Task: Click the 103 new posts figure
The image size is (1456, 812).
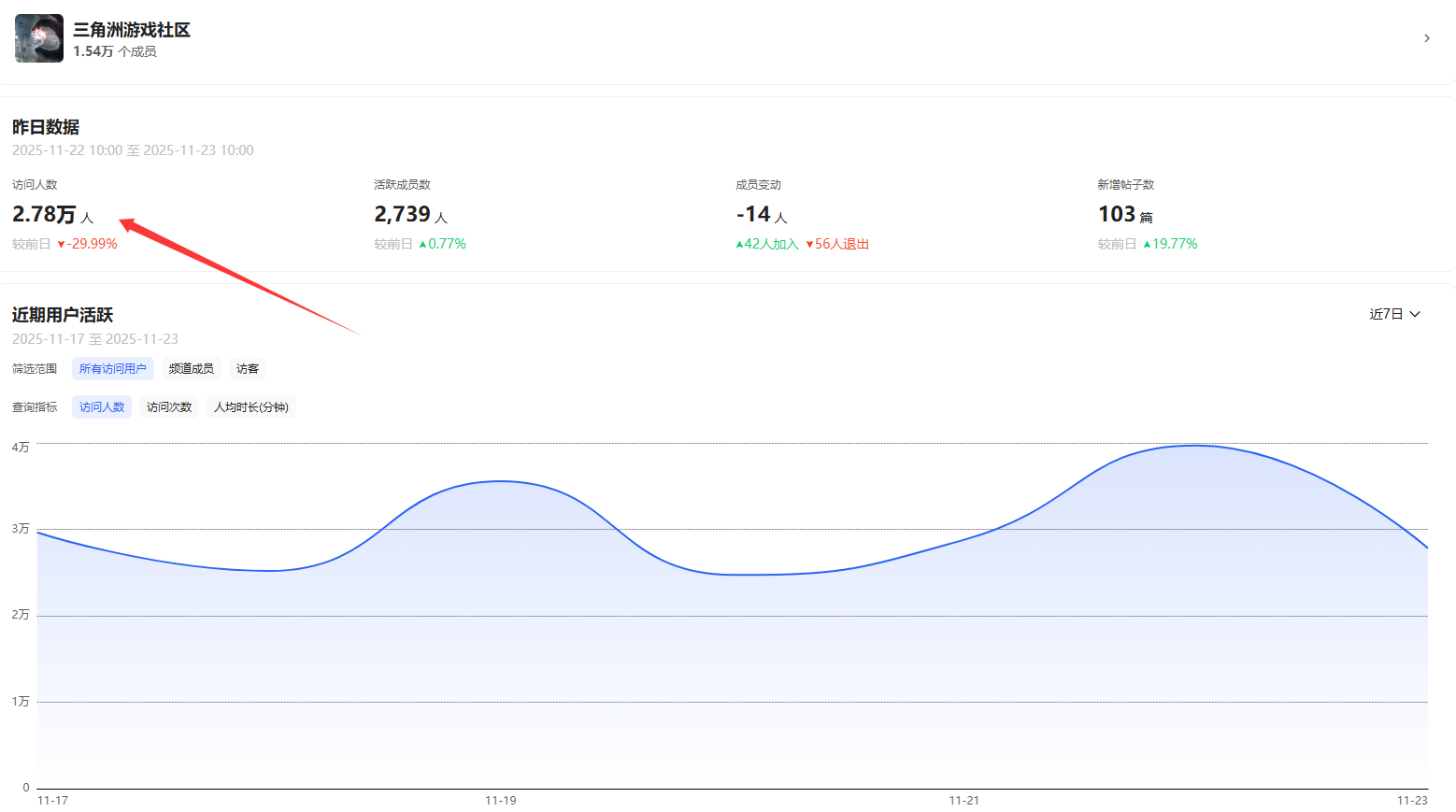Action: tap(1116, 214)
